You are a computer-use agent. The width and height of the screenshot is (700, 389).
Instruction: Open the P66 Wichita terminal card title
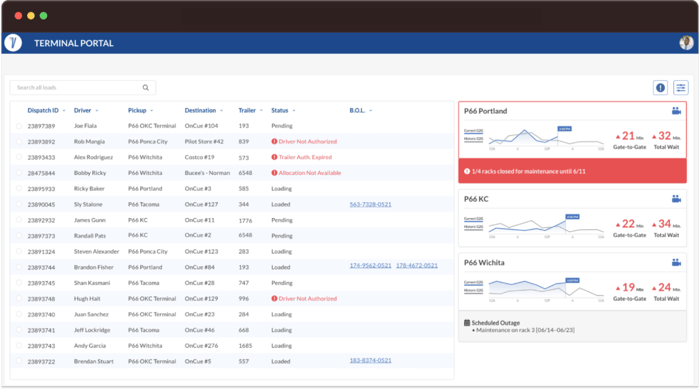484,262
